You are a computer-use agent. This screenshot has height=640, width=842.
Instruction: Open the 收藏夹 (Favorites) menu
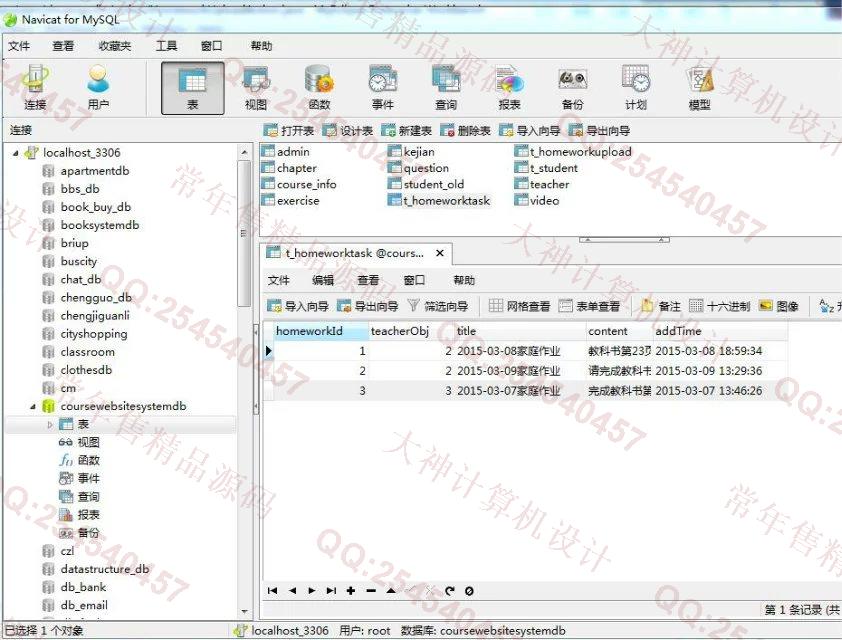(115, 46)
